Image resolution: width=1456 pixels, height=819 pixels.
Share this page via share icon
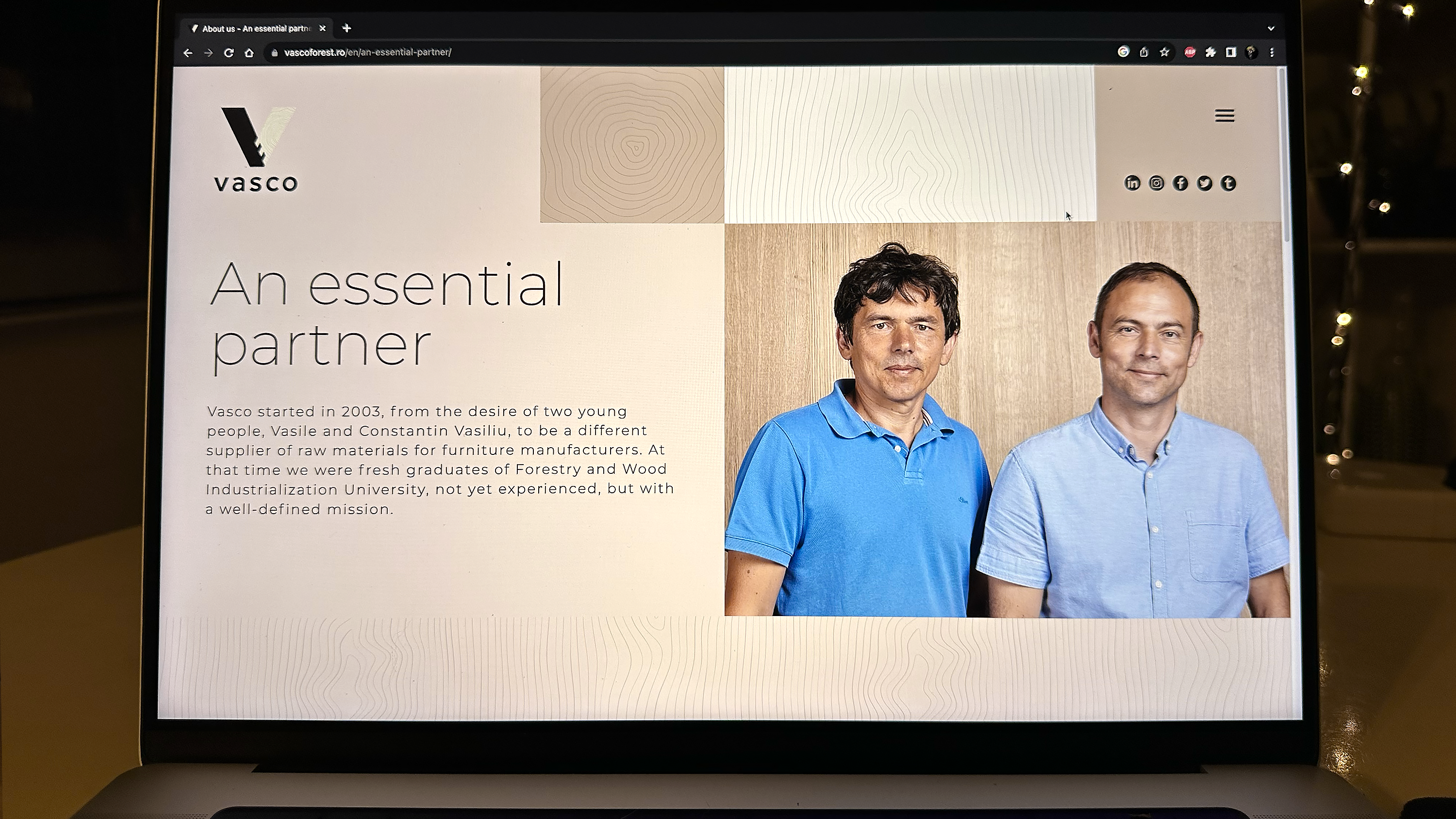pos(1144,52)
